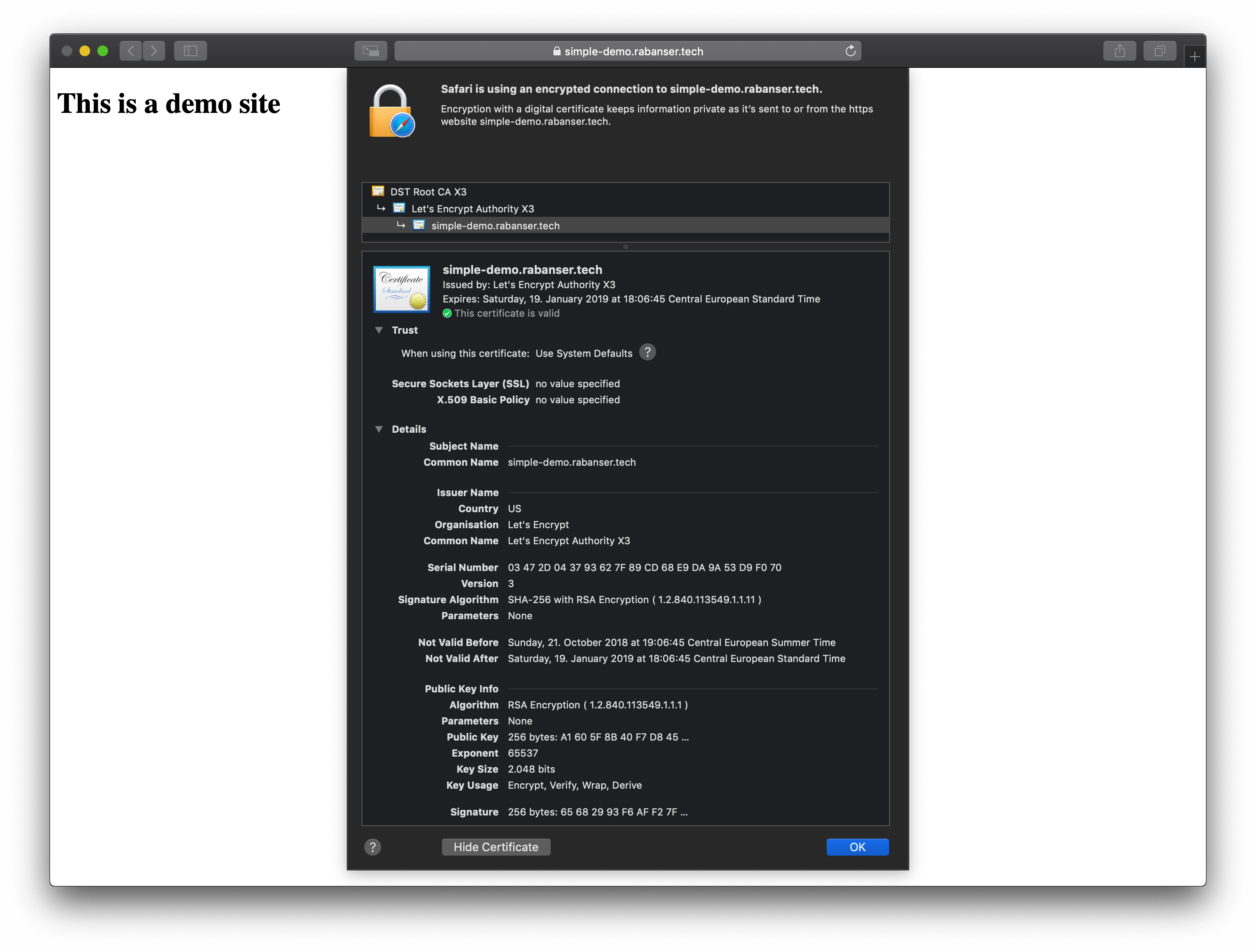1256x952 pixels.
Task: Click the Let's Encrypt Authority X3 certificate icon
Action: pyautogui.click(x=399, y=208)
